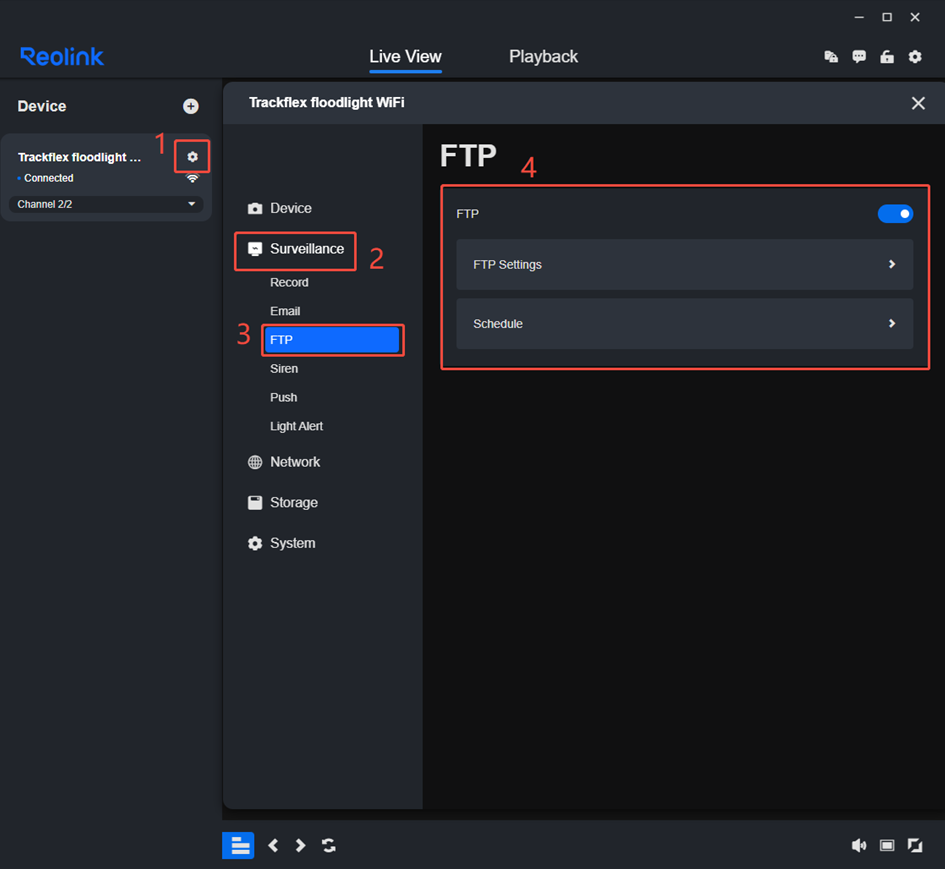Click the FTP page heading
Screen dimensions: 945x869
click(468, 156)
